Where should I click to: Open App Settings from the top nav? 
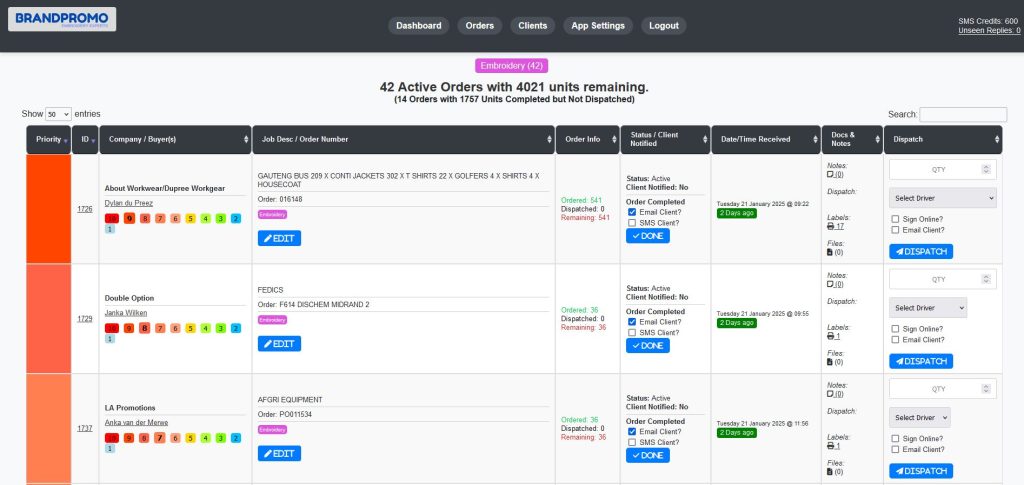[598, 25]
